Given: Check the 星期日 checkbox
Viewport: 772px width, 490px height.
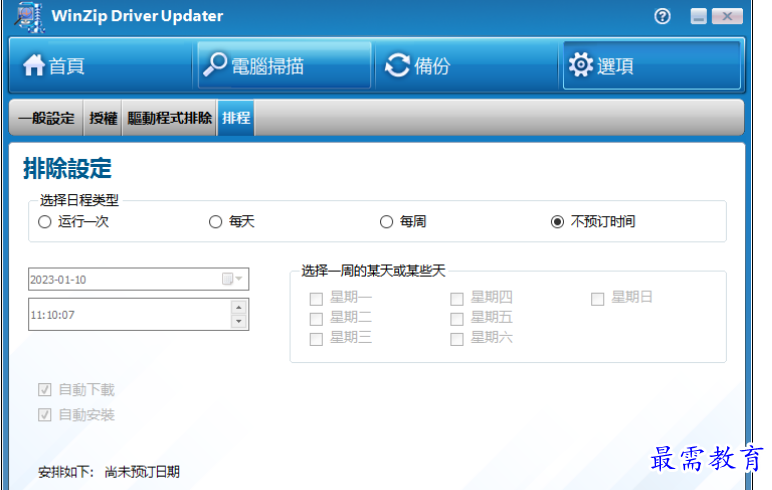Looking at the screenshot, I should [598, 299].
